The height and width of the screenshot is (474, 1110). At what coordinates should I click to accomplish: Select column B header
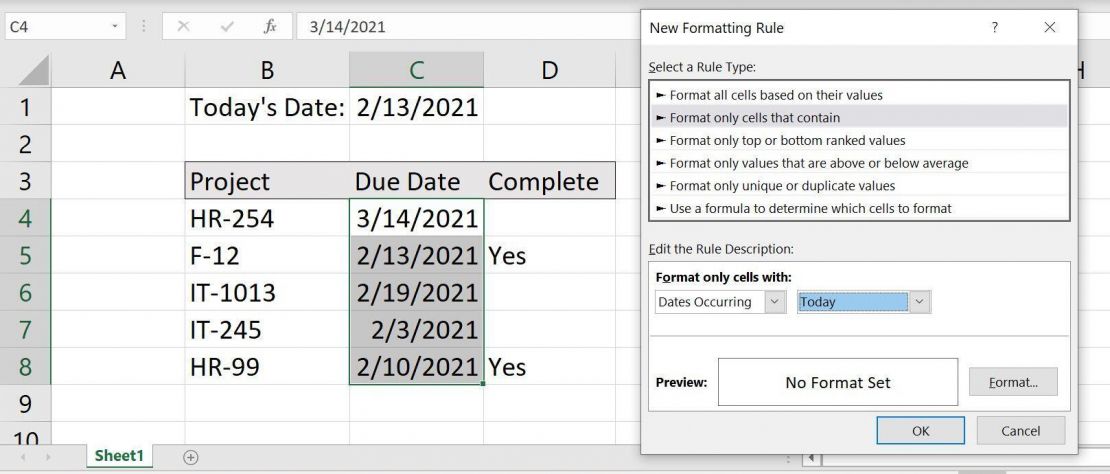click(267, 70)
